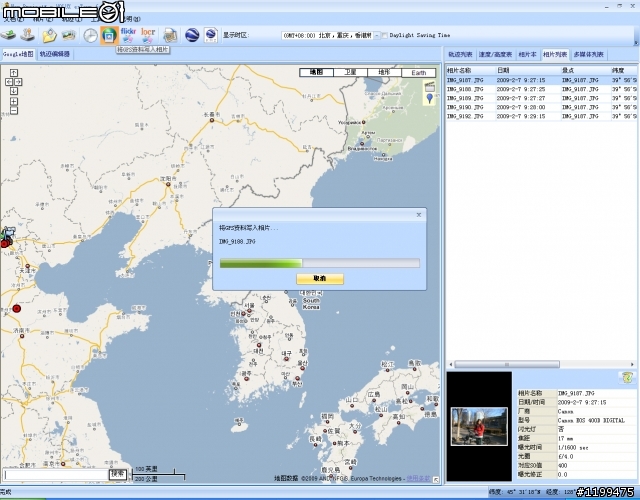Pan the map left with arrow control
Screen dimensions: 640x500
point(9,82)
